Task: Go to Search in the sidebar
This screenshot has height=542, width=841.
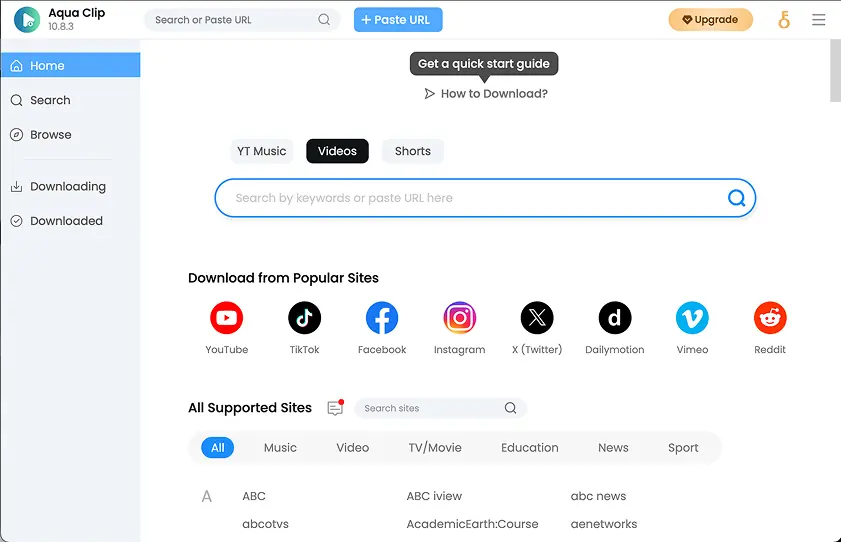Action: point(70,100)
